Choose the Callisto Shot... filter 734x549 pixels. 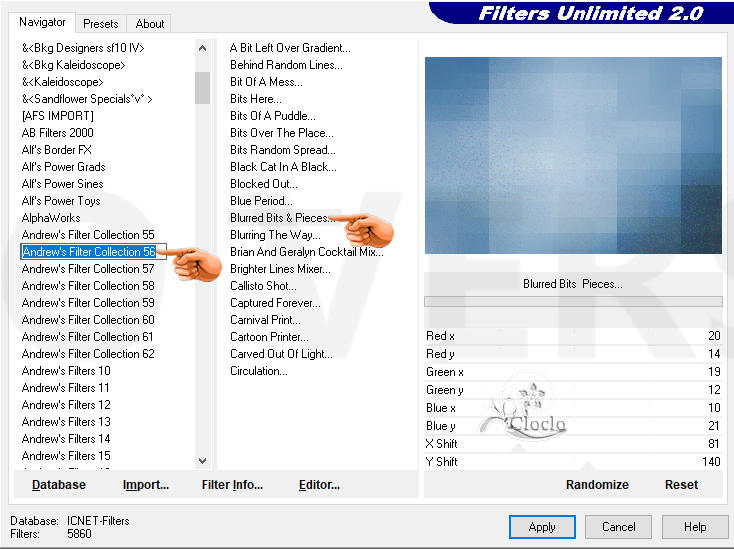(x=263, y=285)
